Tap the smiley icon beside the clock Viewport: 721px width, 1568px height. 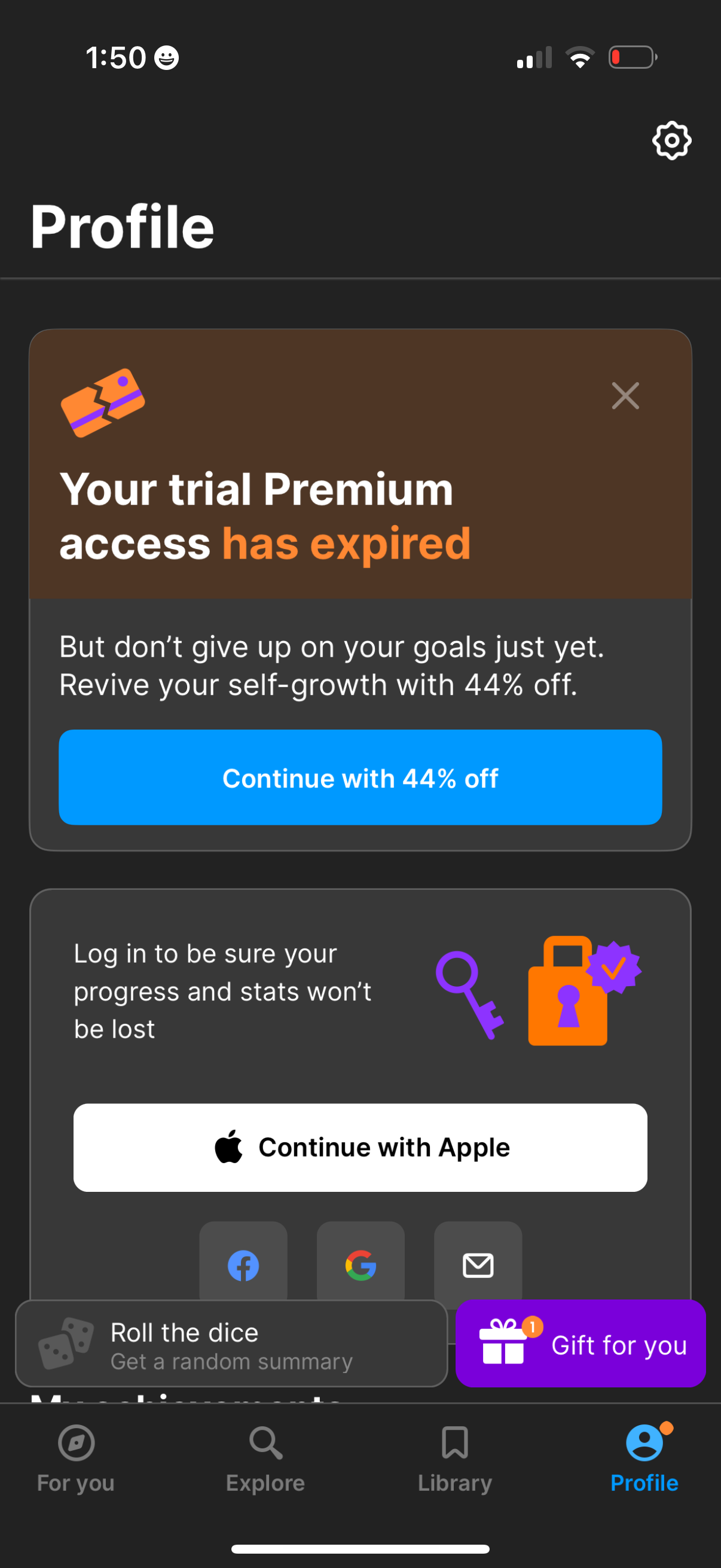[167, 58]
